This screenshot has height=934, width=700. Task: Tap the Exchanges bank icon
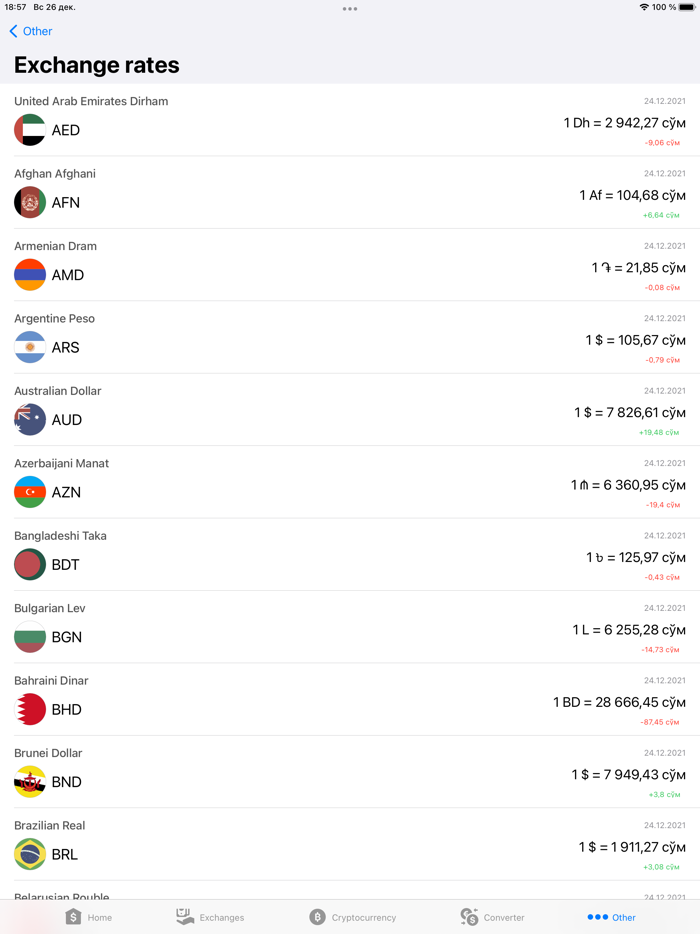pyautogui.click(x=183, y=915)
